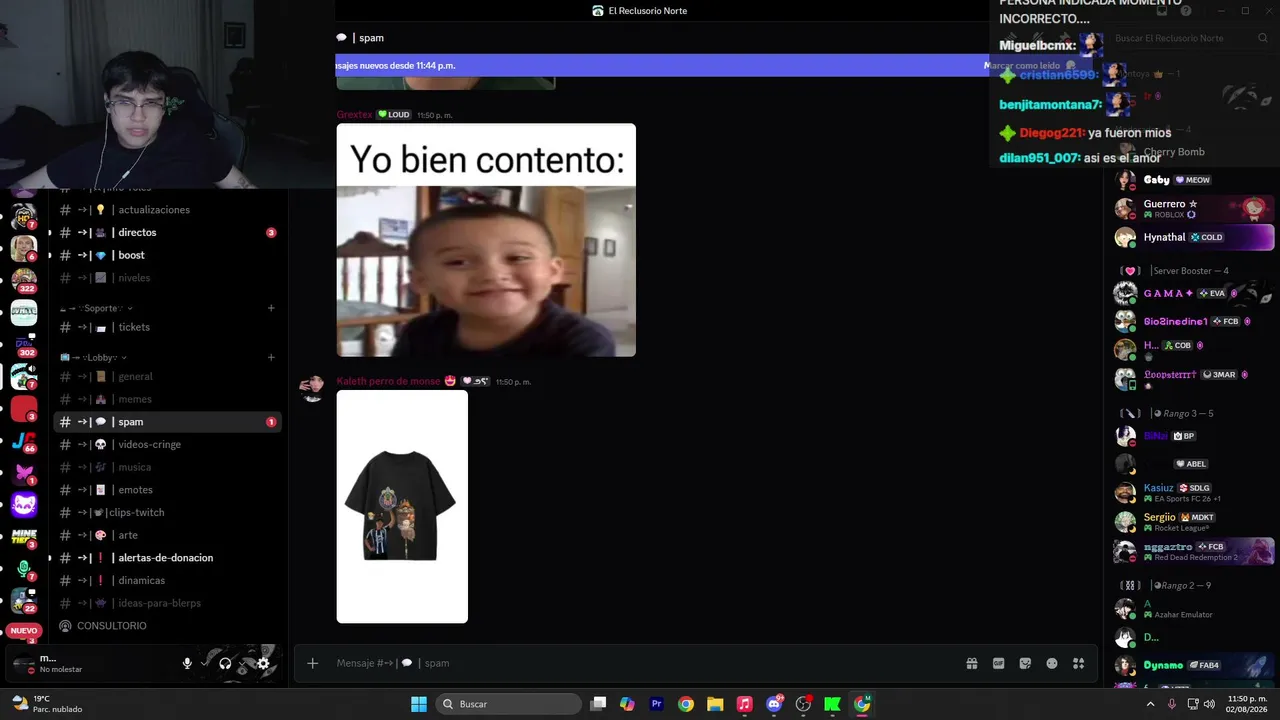Screen dimensions: 1280x720
Task: Open the attachment plus button in message bar
Action: coord(313,663)
